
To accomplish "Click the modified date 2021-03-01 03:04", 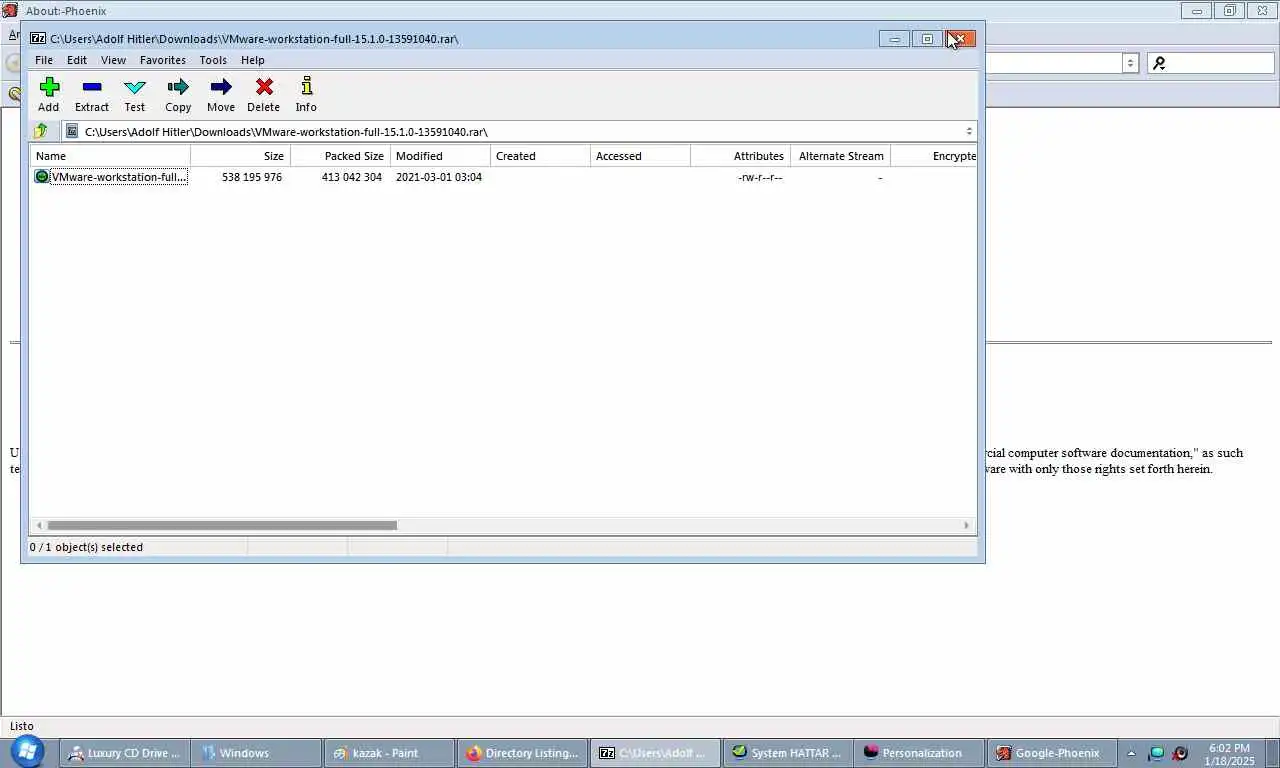I will tap(439, 177).
